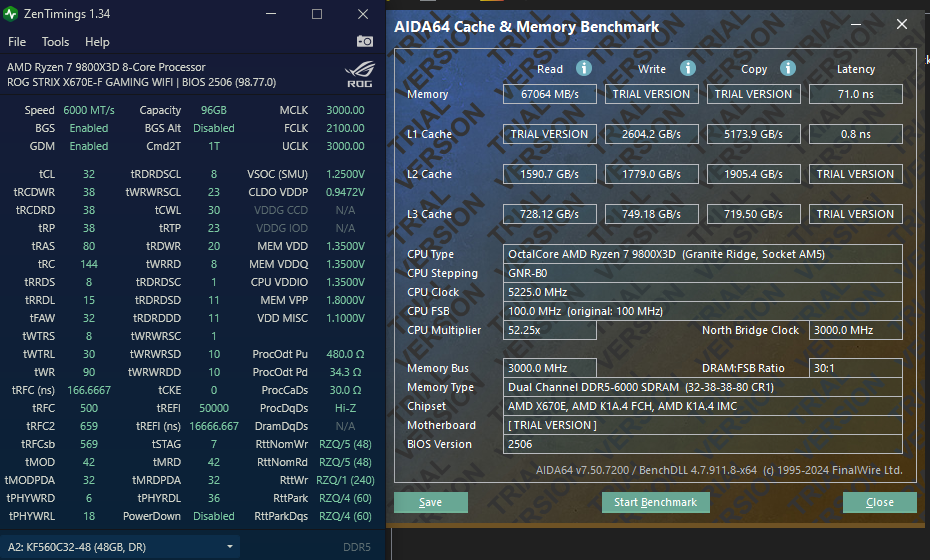Click the Save button in AIDA64
The width and height of the screenshot is (930, 560).
tap(431, 502)
